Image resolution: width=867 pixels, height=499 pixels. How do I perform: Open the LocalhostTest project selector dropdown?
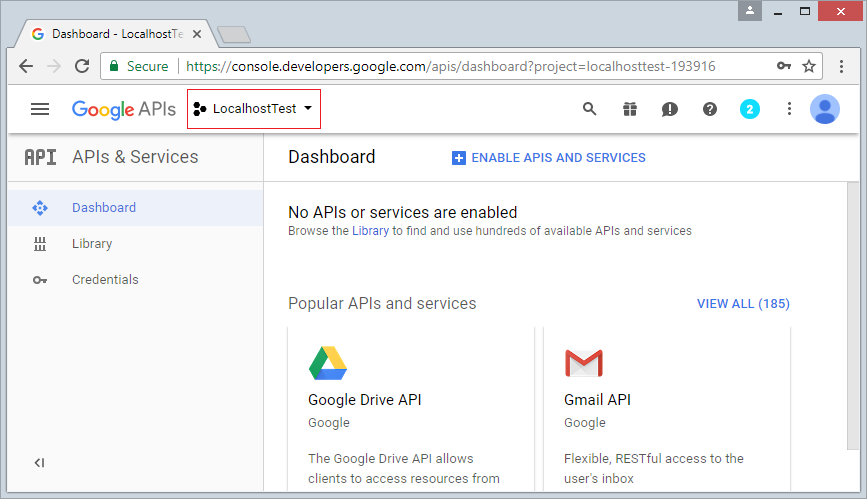click(x=254, y=109)
